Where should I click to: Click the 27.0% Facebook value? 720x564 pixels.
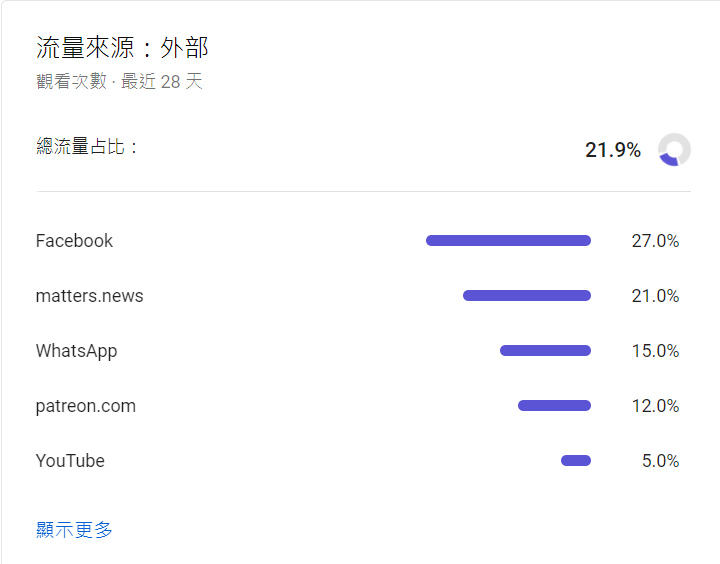[x=655, y=241]
